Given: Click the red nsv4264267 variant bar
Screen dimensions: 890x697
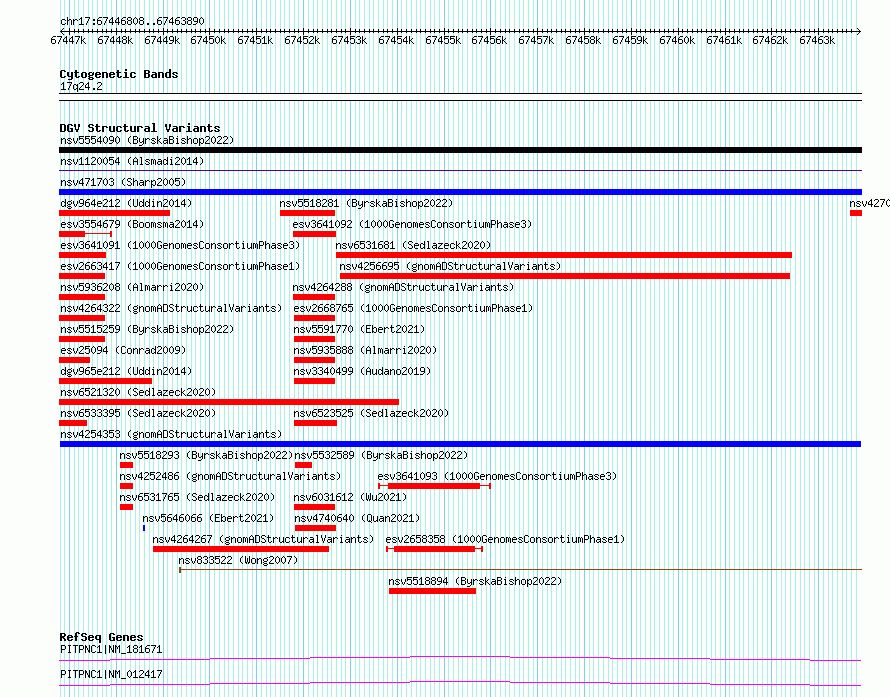Looking at the screenshot, I should tap(241, 549).
